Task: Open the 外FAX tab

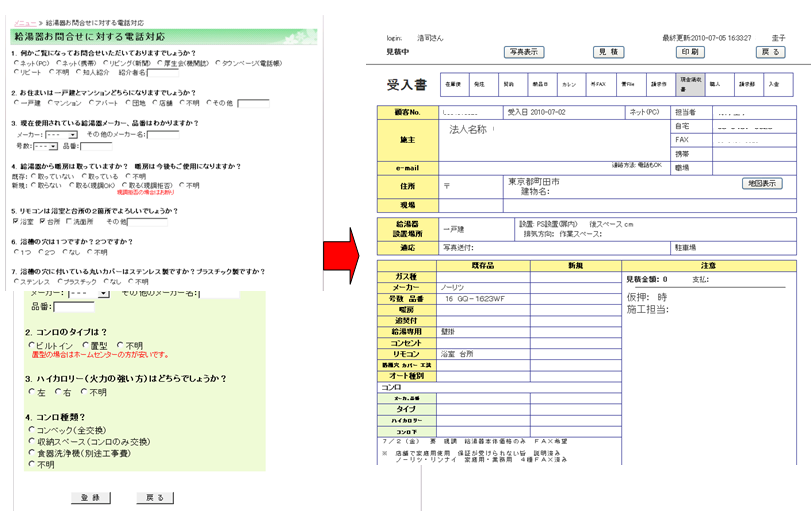Action: [x=602, y=84]
